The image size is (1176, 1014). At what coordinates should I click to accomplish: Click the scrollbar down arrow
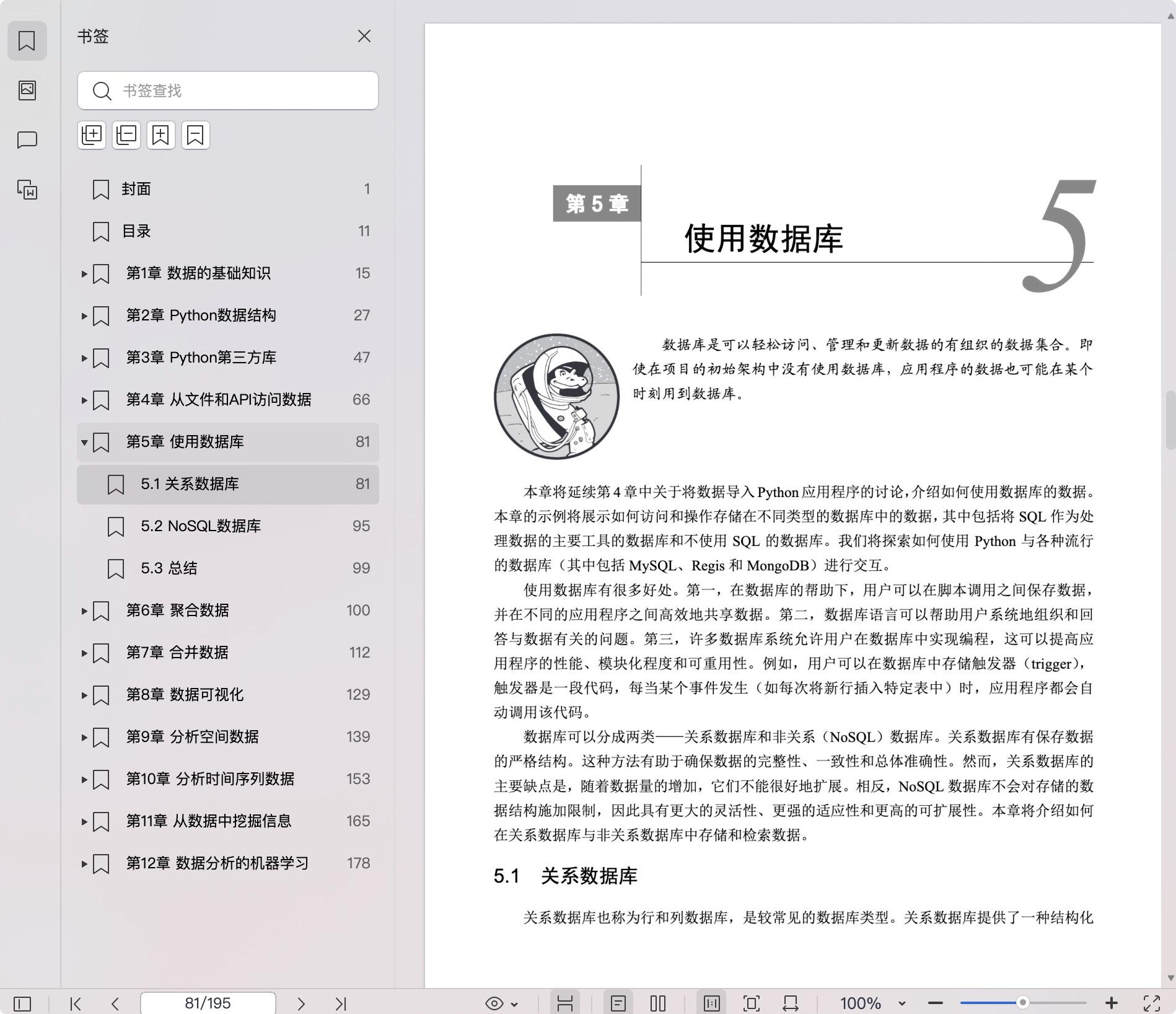point(1170,978)
